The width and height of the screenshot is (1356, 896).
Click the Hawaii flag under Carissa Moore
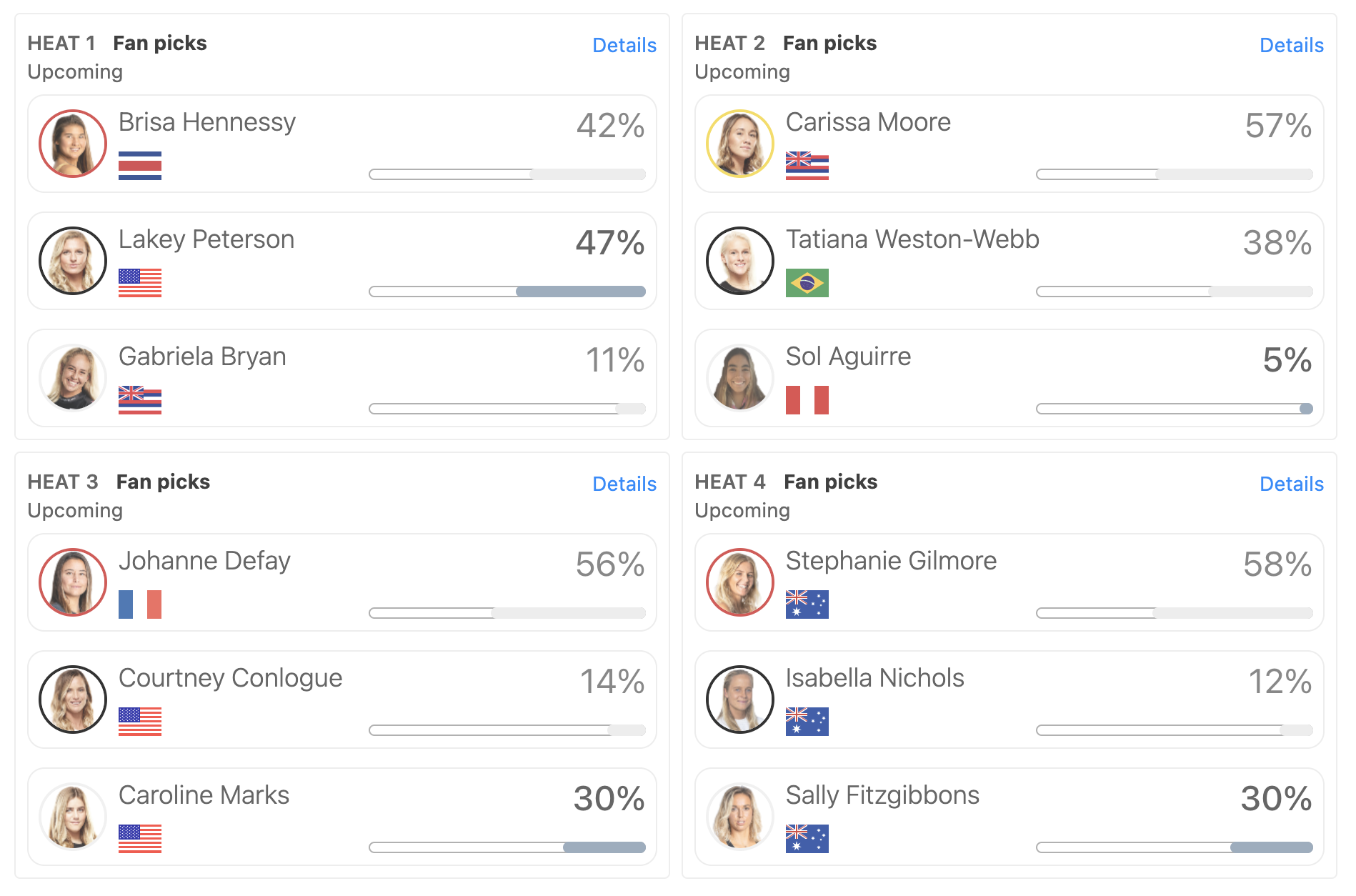[x=807, y=166]
